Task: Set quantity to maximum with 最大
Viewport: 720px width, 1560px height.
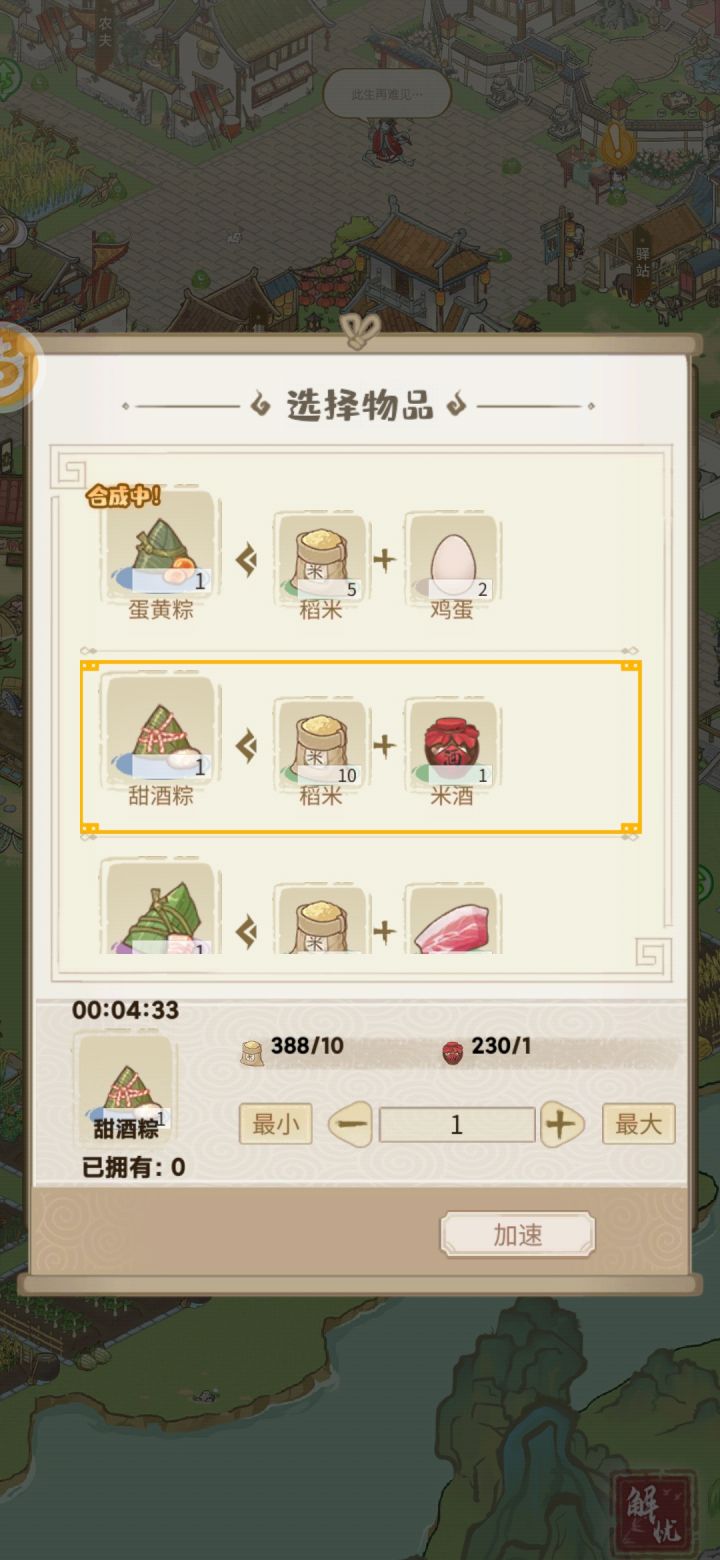Action: coord(639,1124)
